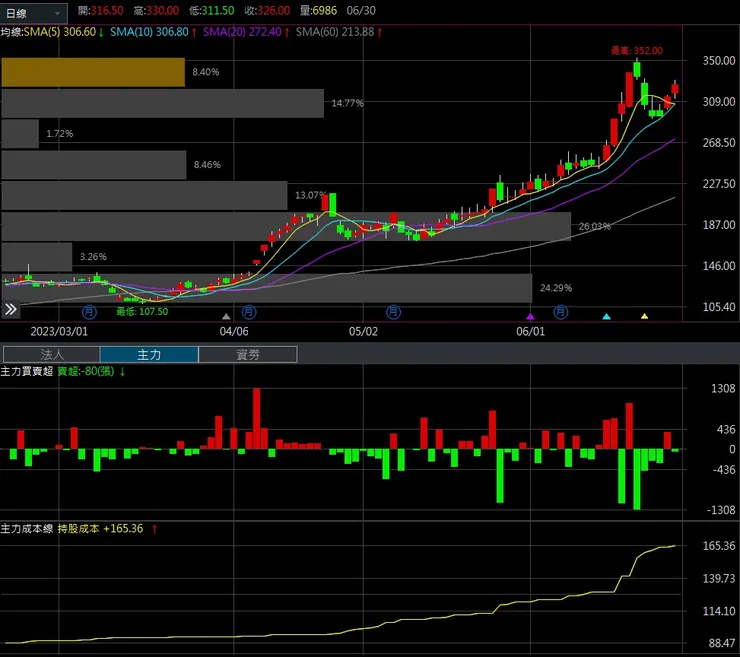Click the 低:311.50 low price readout
Image resolution: width=740 pixels, height=657 pixels.
click(211, 10)
